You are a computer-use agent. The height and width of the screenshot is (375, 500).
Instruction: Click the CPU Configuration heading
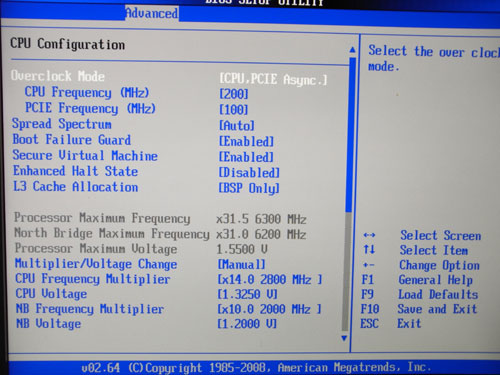[x=68, y=44]
